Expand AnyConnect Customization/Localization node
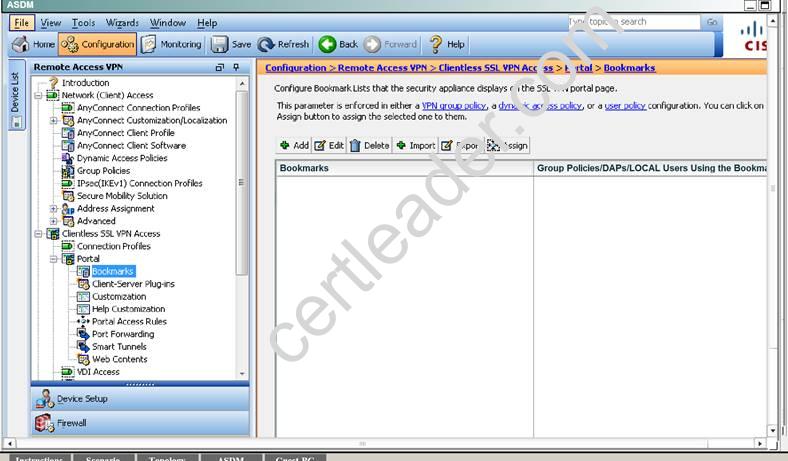This screenshot has width=788, height=461. coord(53,120)
